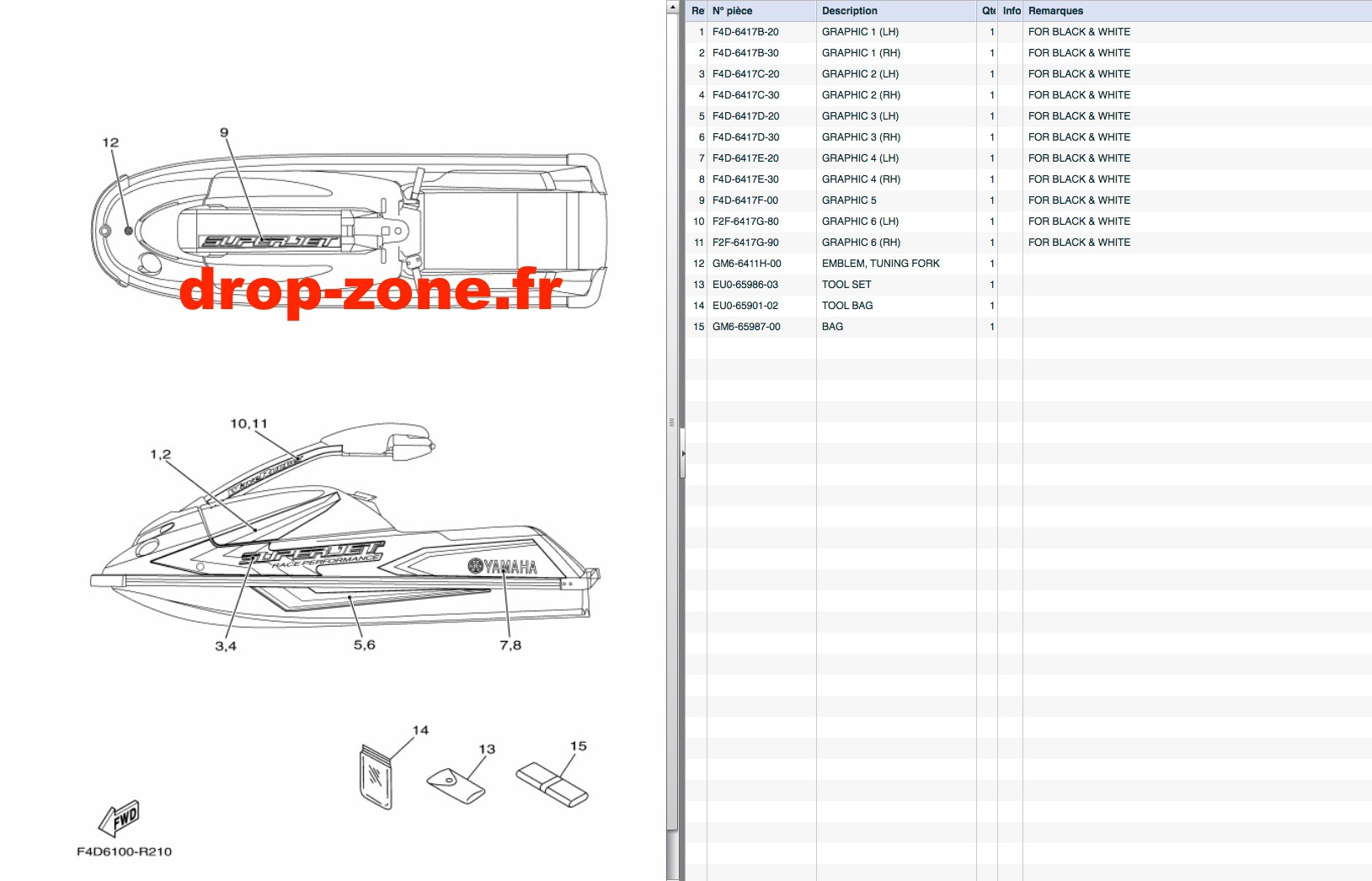The width and height of the screenshot is (1372, 881).
Task: Click FOR BLACK & WHITE remark for GRAPHIC 5
Action: tap(1079, 200)
